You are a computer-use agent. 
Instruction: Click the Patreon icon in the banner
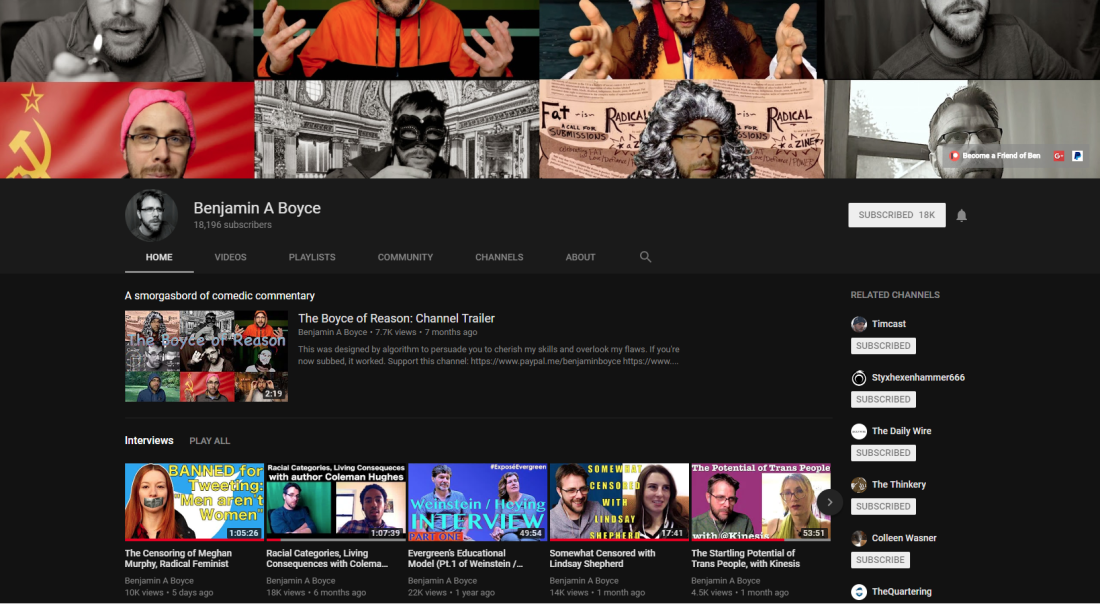click(x=956, y=156)
